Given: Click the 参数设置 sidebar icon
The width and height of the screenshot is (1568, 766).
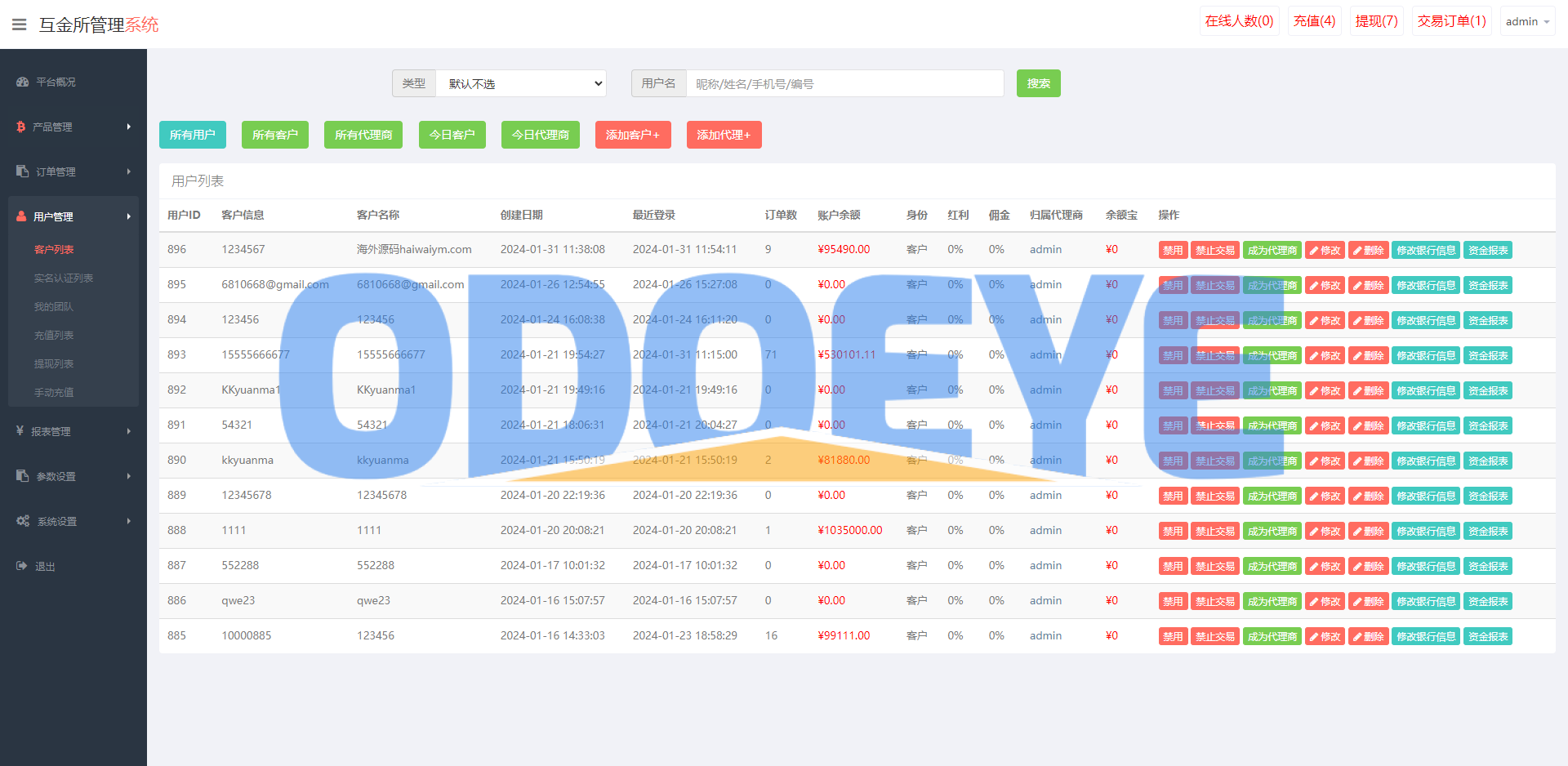Looking at the screenshot, I should pos(23,476).
